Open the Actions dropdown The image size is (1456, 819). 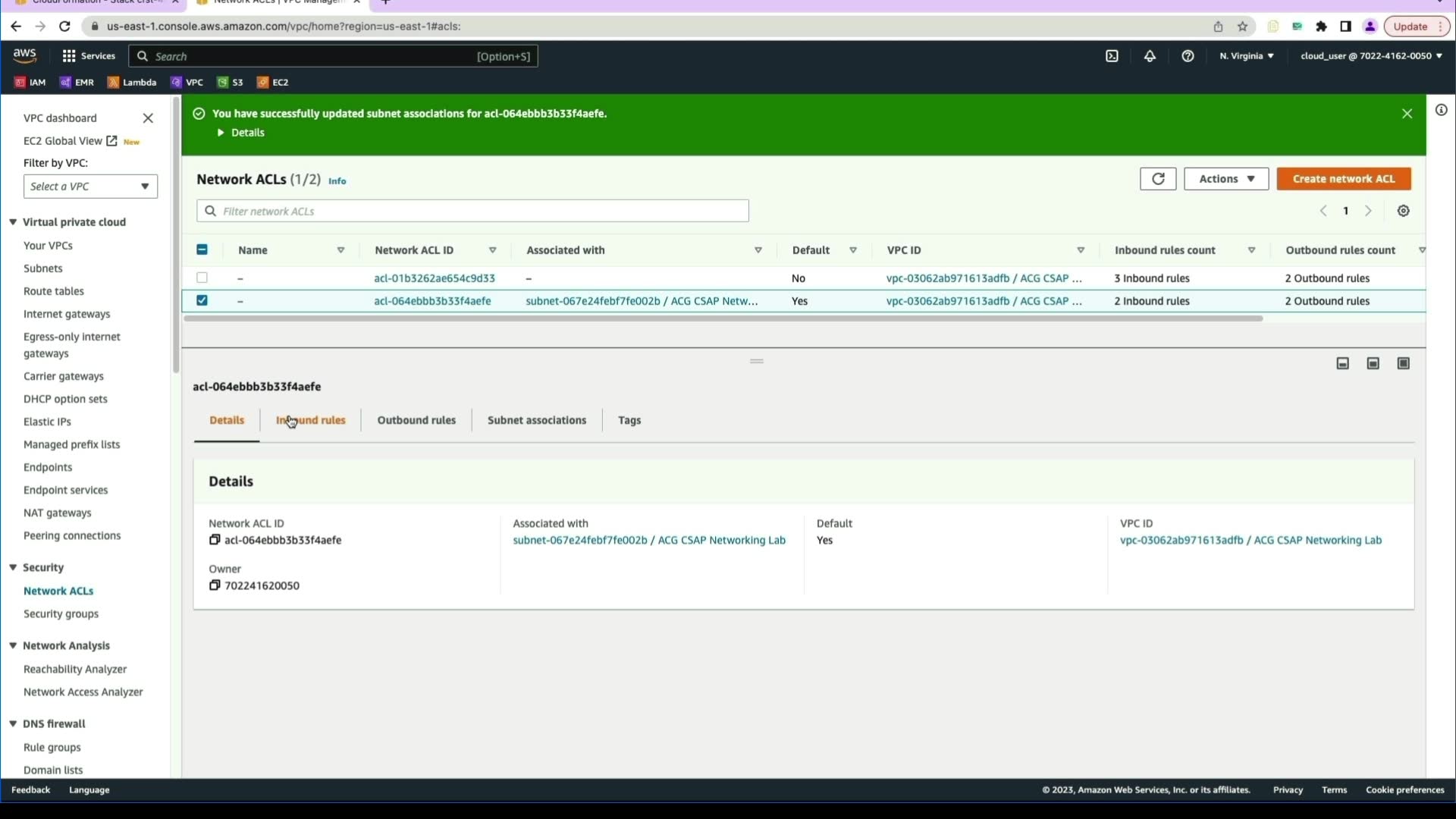tap(1226, 179)
